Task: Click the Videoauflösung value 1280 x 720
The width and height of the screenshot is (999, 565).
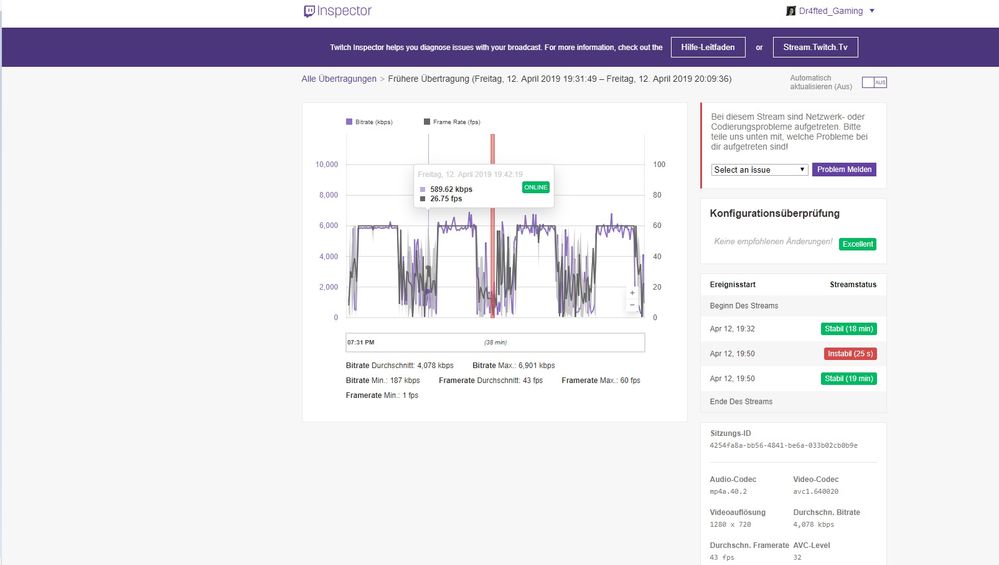Action: click(730, 525)
